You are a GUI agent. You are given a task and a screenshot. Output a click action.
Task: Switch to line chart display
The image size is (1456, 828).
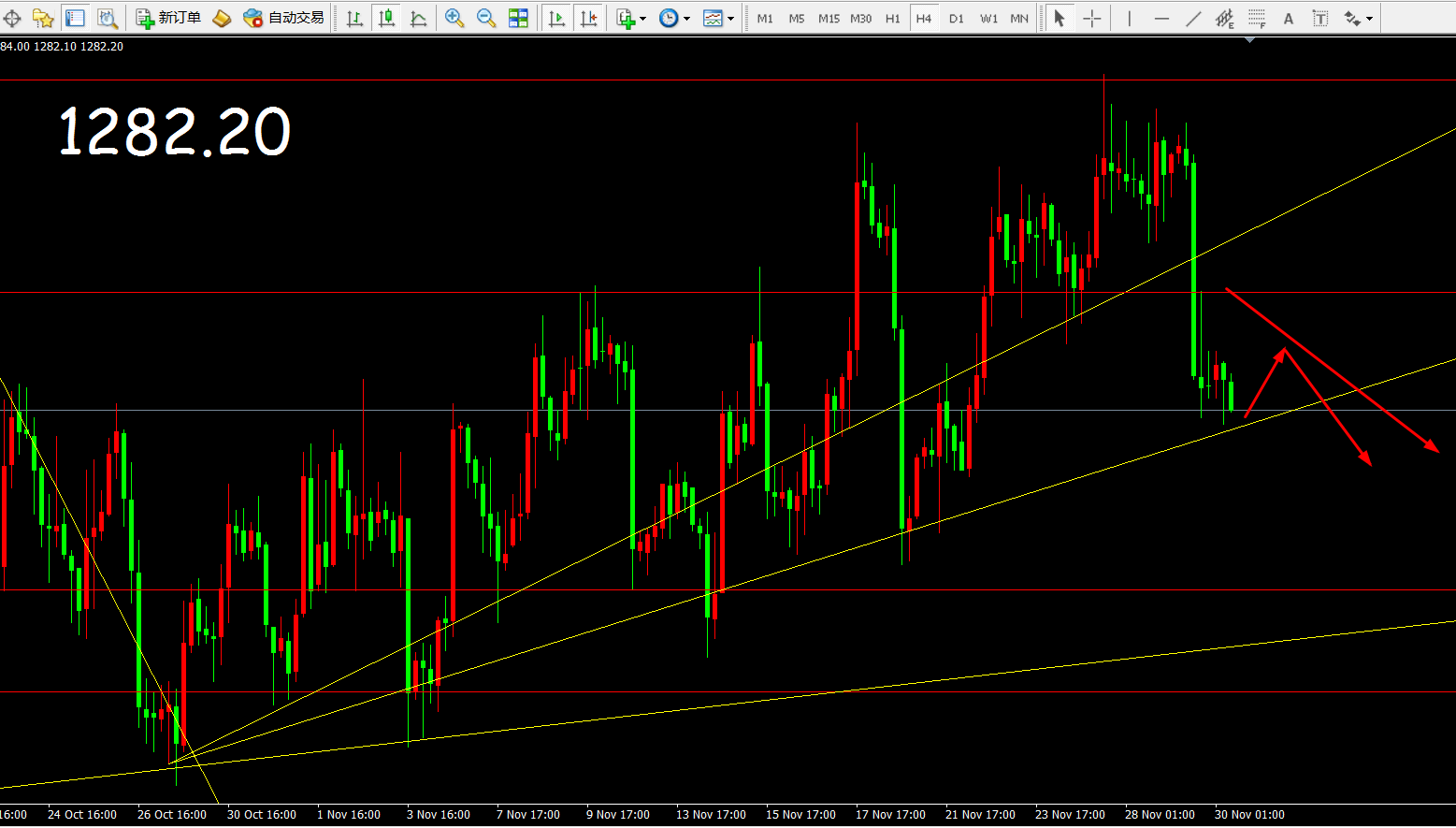418,18
